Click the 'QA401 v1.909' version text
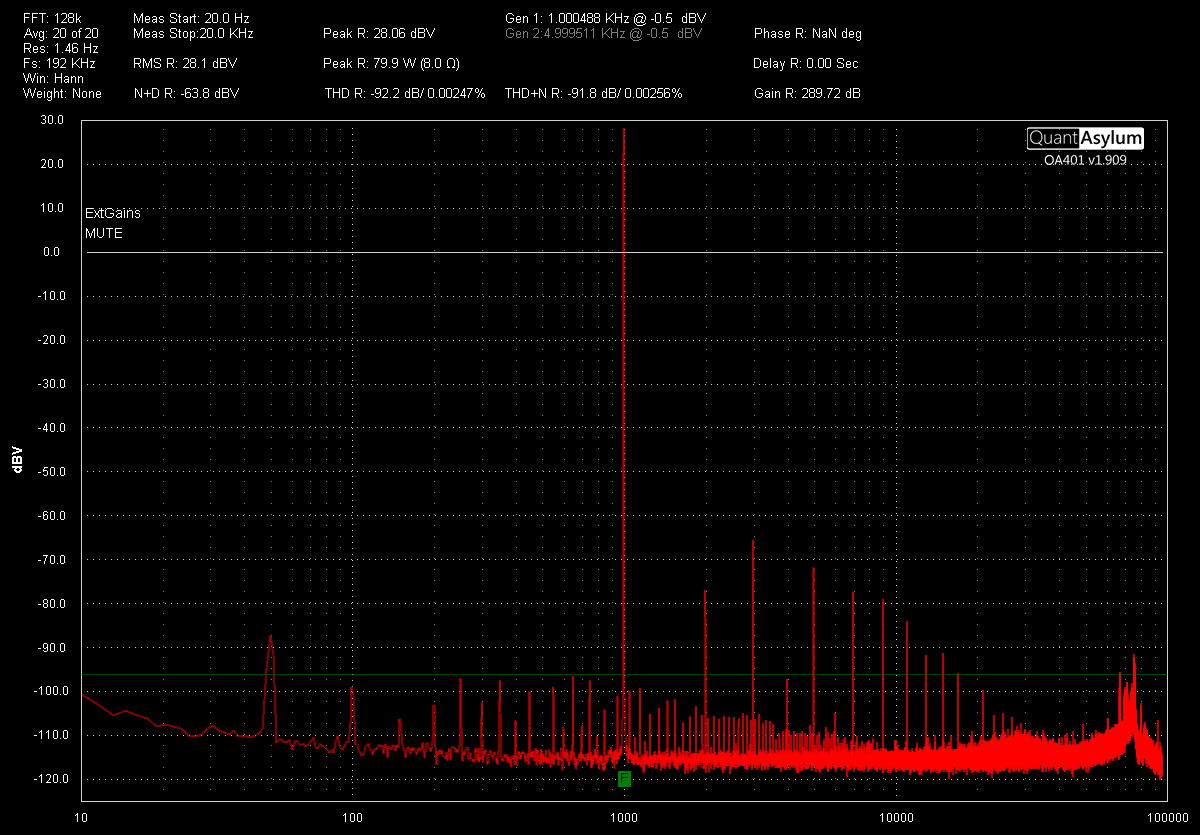The image size is (1200, 835). (x=1086, y=159)
